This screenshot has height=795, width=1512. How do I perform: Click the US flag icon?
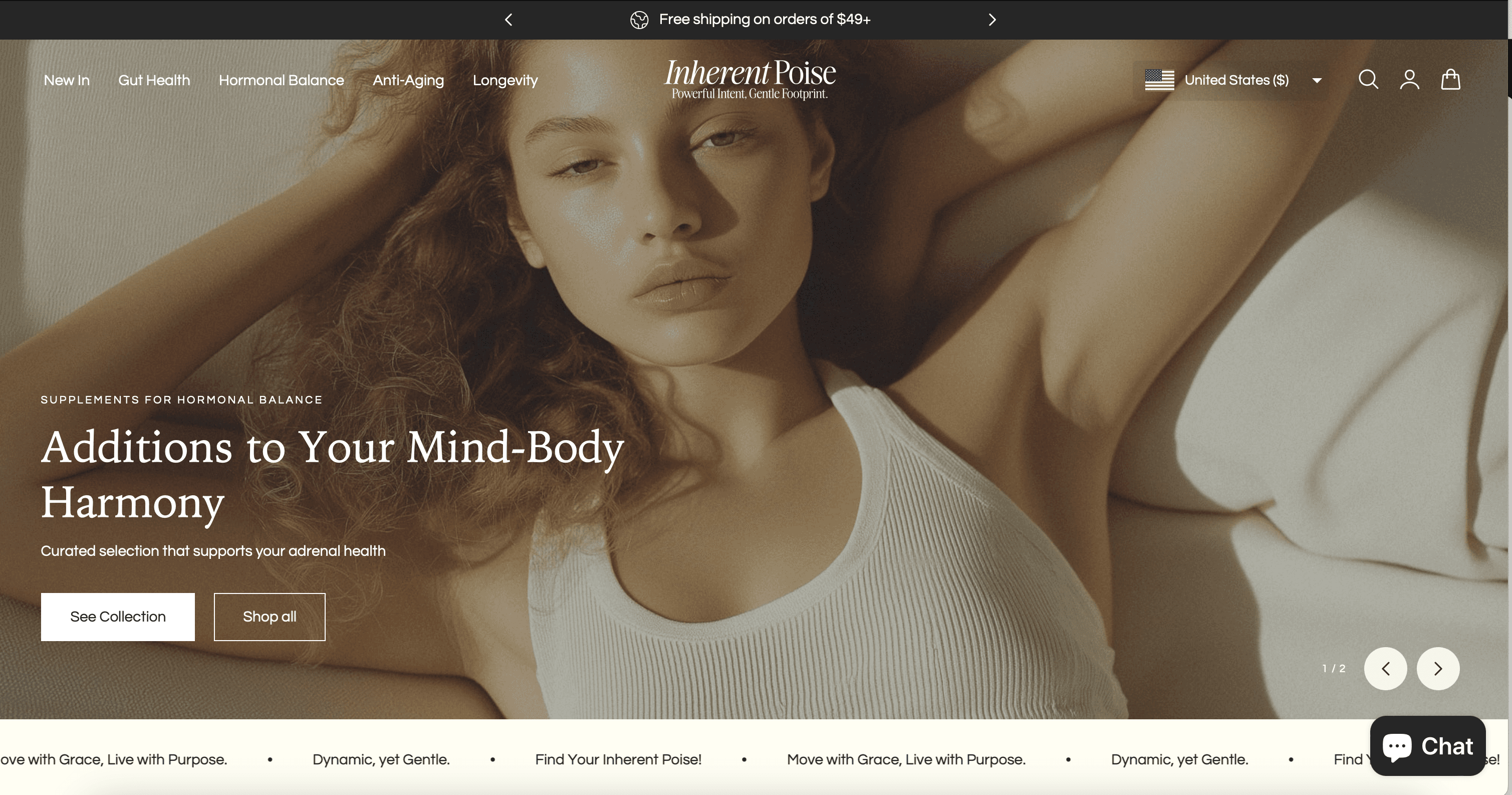[1159, 80]
